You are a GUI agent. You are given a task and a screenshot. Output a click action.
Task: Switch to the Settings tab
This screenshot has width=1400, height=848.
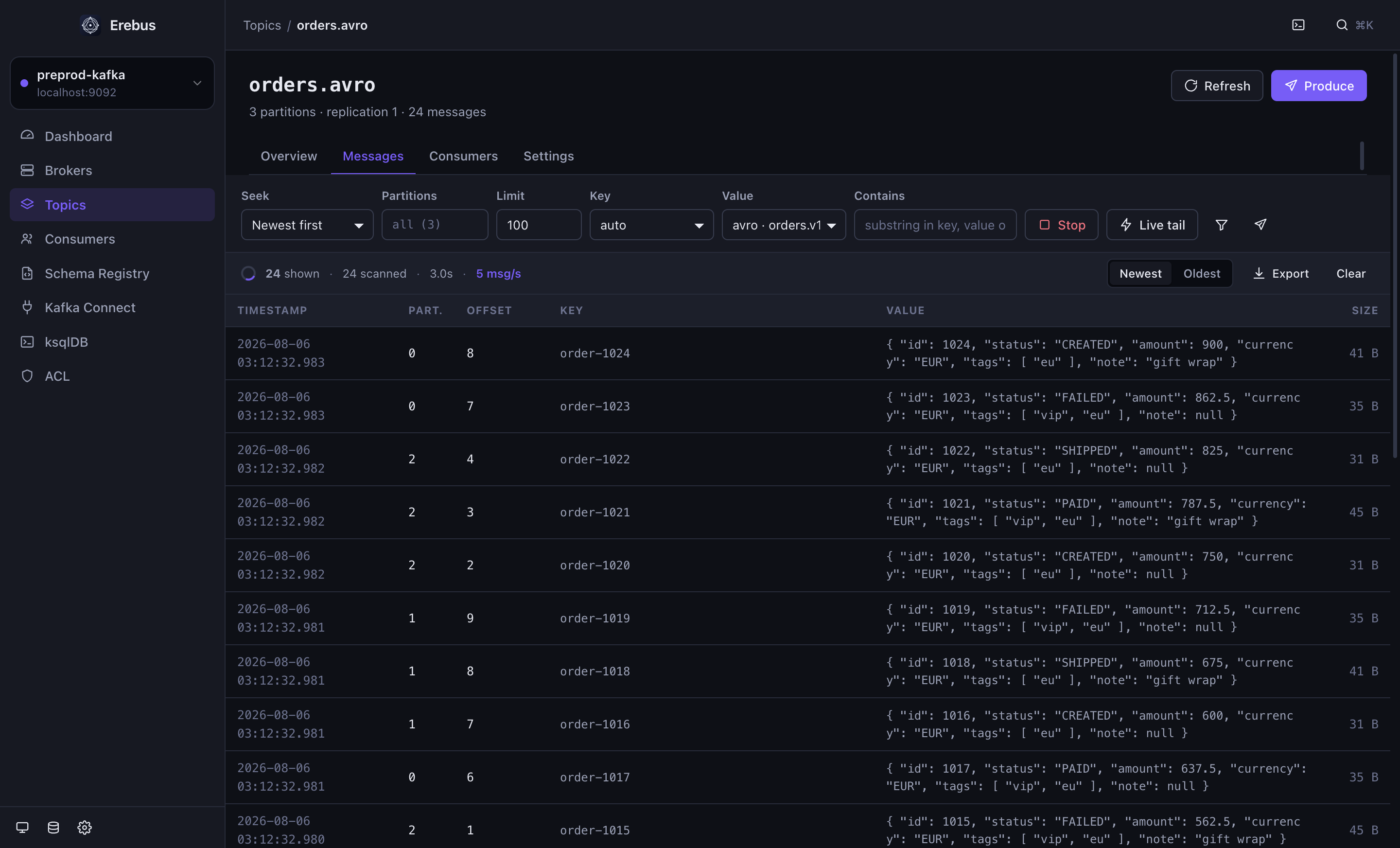point(548,156)
